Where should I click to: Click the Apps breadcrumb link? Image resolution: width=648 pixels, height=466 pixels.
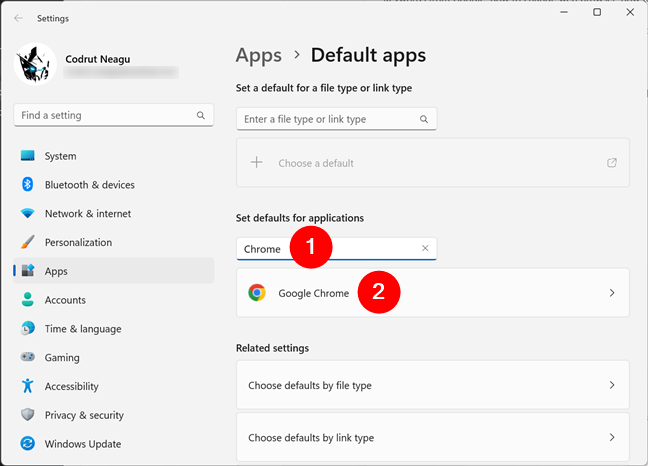click(x=256, y=55)
